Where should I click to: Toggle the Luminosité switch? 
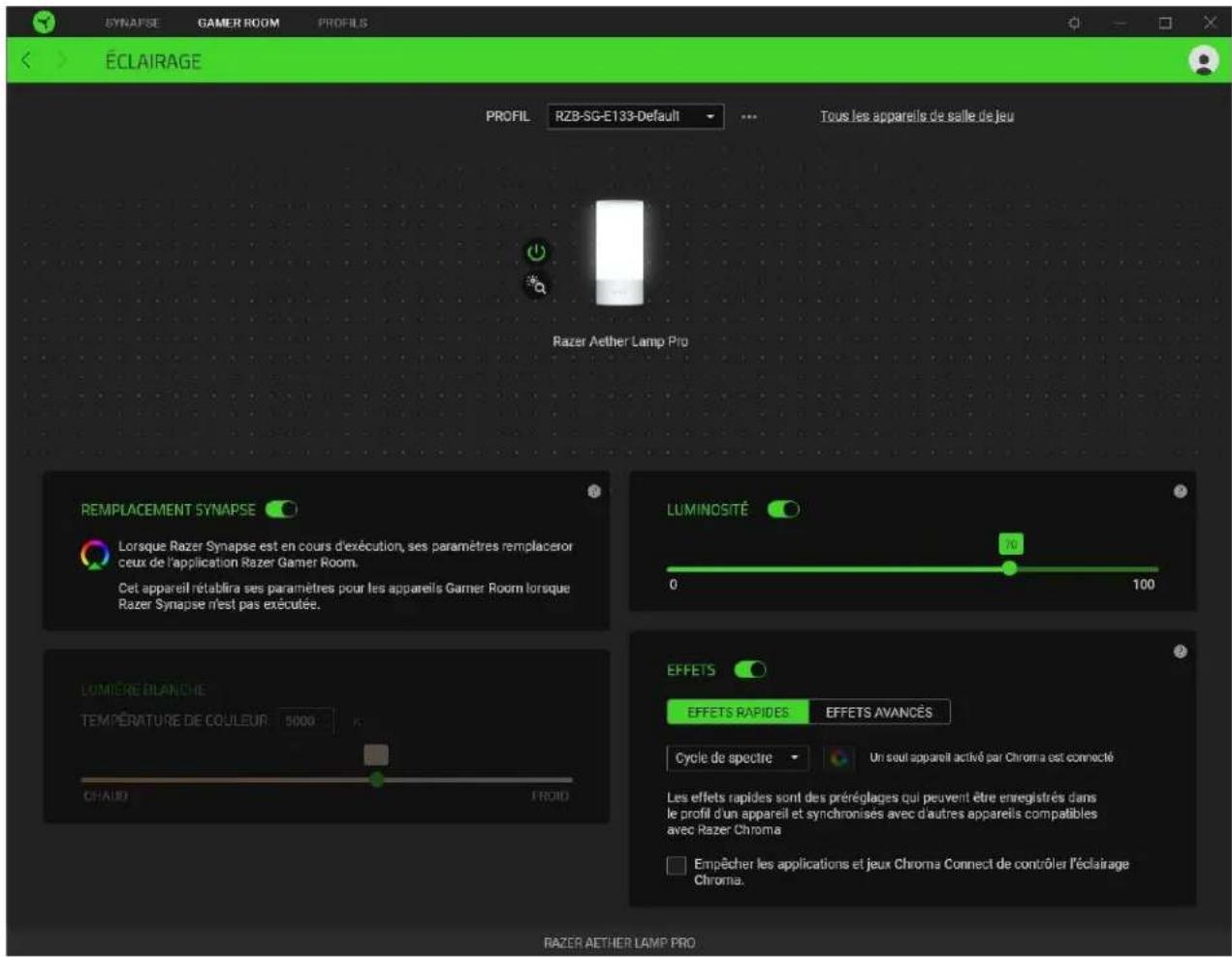pyautogui.click(x=783, y=509)
